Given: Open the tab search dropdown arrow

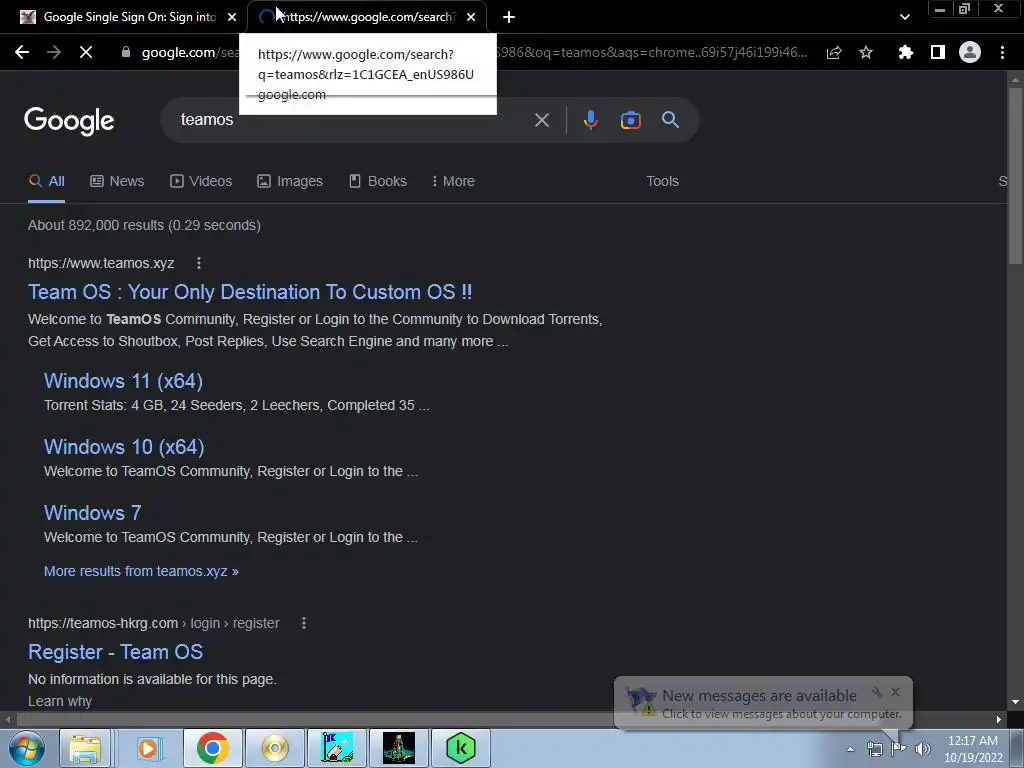Looking at the screenshot, I should 904,17.
